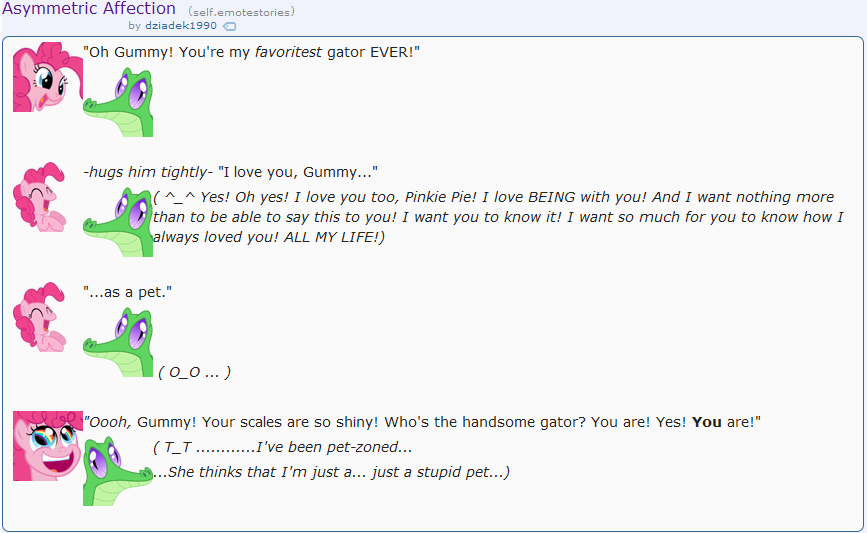Image resolution: width=867 pixels, height=533 pixels.
Task: Click the tag icon beside dziadek1990
Action: [229, 26]
